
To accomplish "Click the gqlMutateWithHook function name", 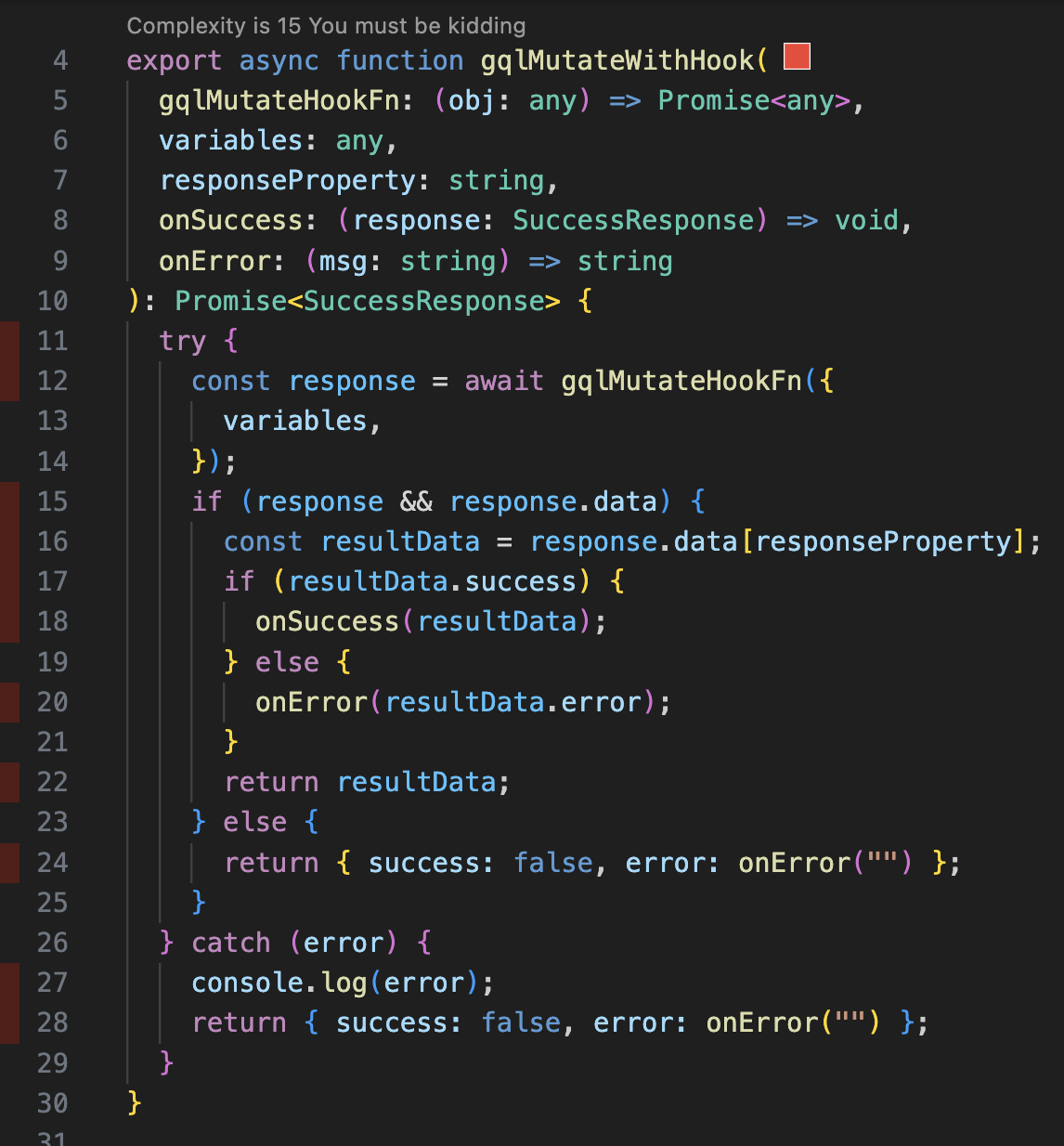I will click(x=616, y=60).
